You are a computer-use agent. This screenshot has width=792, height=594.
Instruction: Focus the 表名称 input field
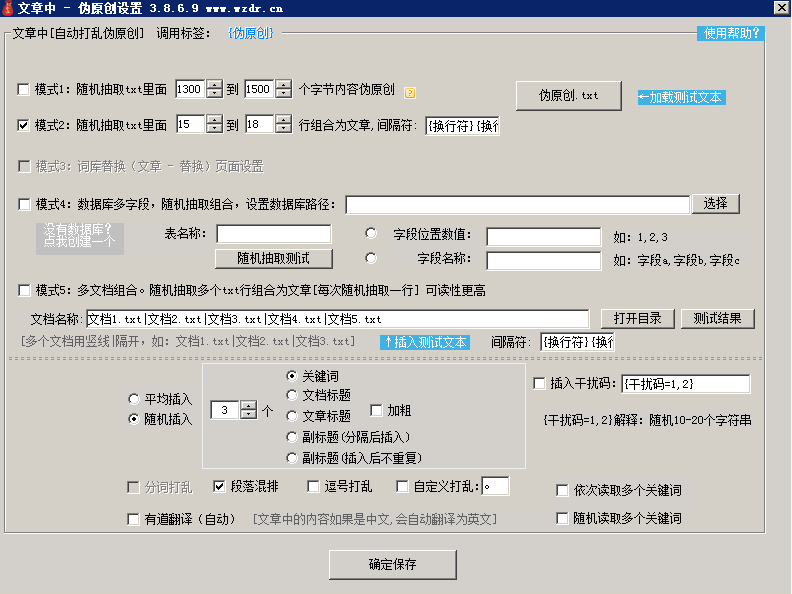(x=274, y=234)
